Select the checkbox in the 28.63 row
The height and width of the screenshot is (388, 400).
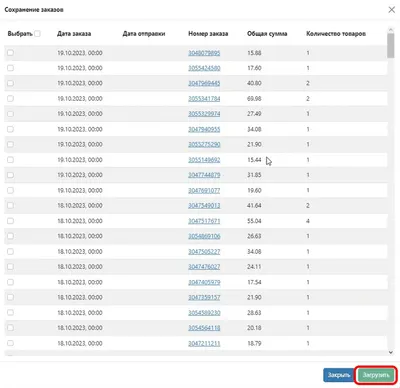(x=11, y=313)
